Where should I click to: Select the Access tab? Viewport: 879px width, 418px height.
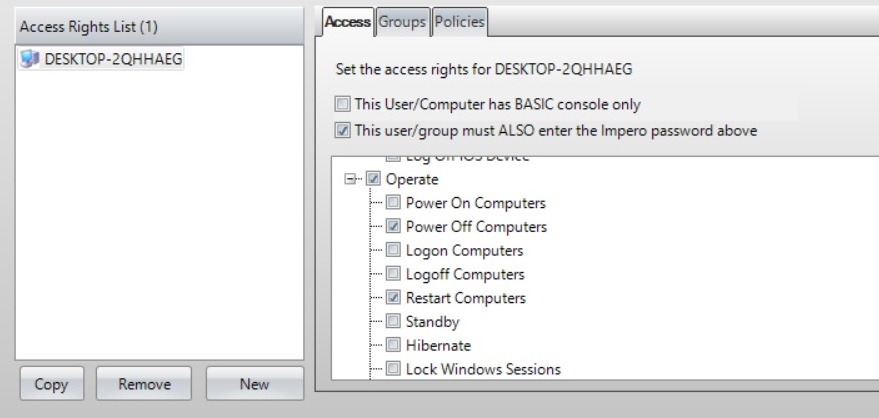(x=348, y=22)
